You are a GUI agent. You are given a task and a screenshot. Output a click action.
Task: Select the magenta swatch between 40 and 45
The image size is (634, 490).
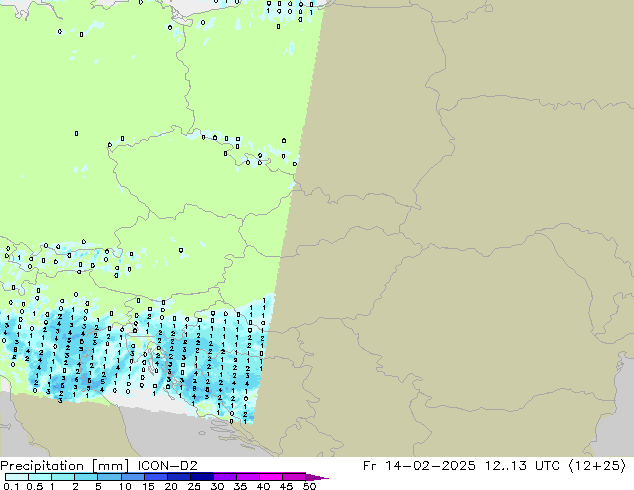[x=271, y=477]
